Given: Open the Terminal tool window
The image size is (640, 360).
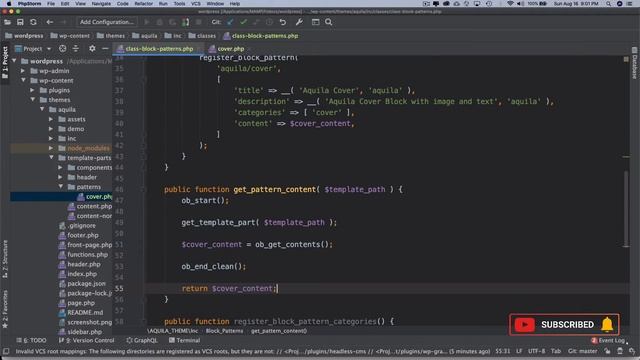Looking at the screenshot, I should 184,340.
